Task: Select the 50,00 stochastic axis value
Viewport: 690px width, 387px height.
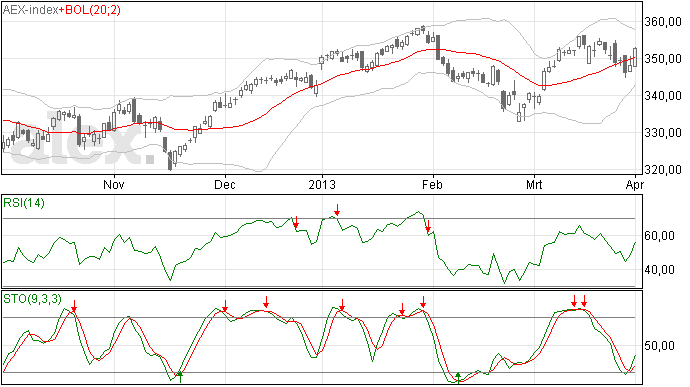Action: pos(660,346)
